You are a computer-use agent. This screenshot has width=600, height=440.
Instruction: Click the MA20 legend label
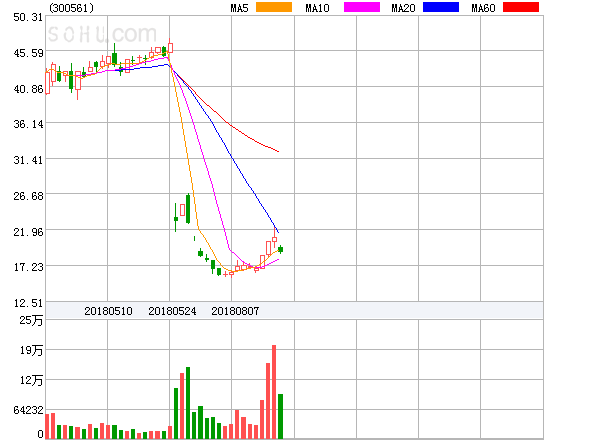pyautogui.click(x=403, y=8)
